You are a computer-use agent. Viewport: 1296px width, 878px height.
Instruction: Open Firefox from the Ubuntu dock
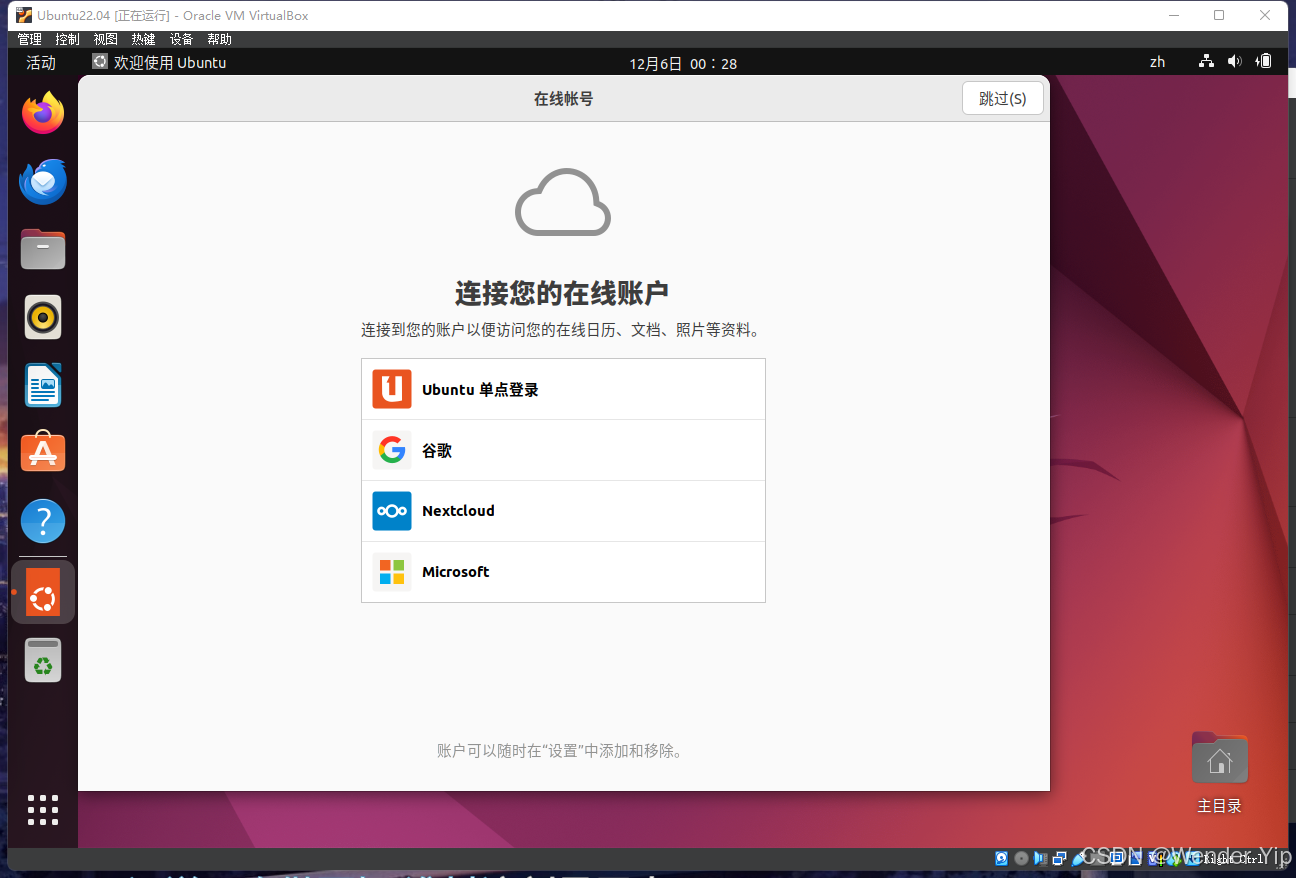click(x=43, y=113)
